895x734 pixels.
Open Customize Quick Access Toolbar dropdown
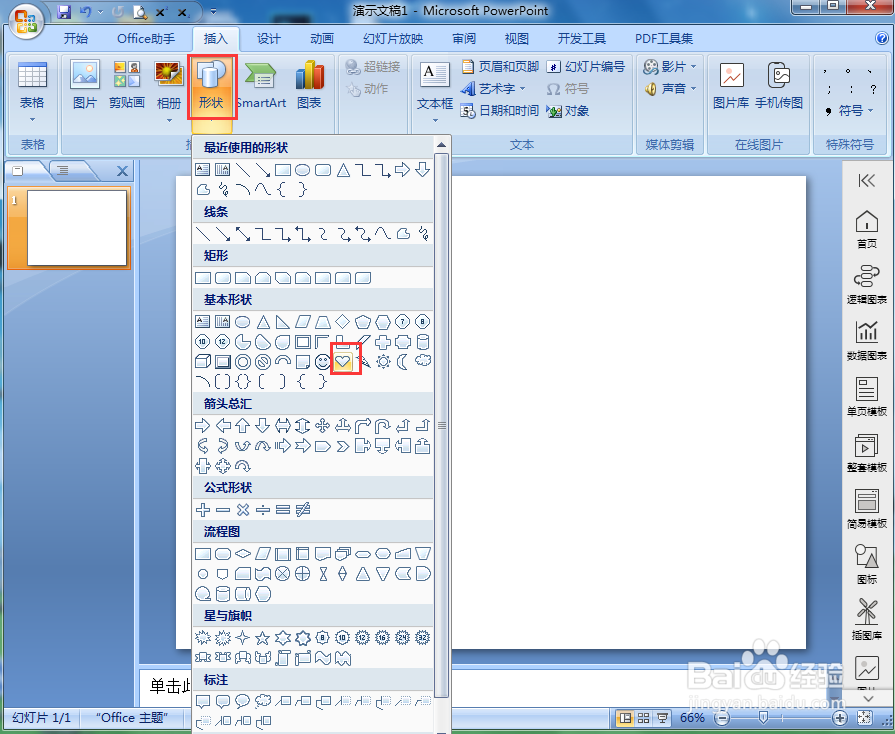(213, 11)
